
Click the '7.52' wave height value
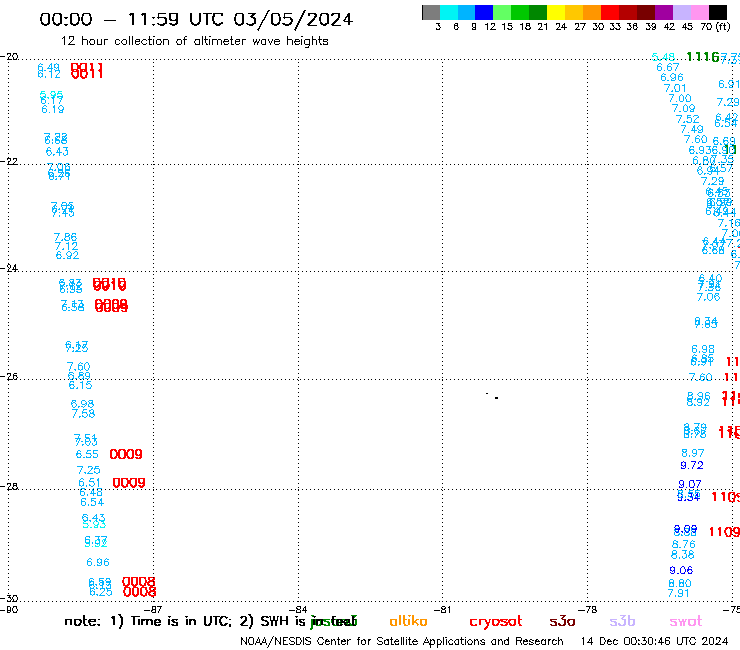(687, 119)
